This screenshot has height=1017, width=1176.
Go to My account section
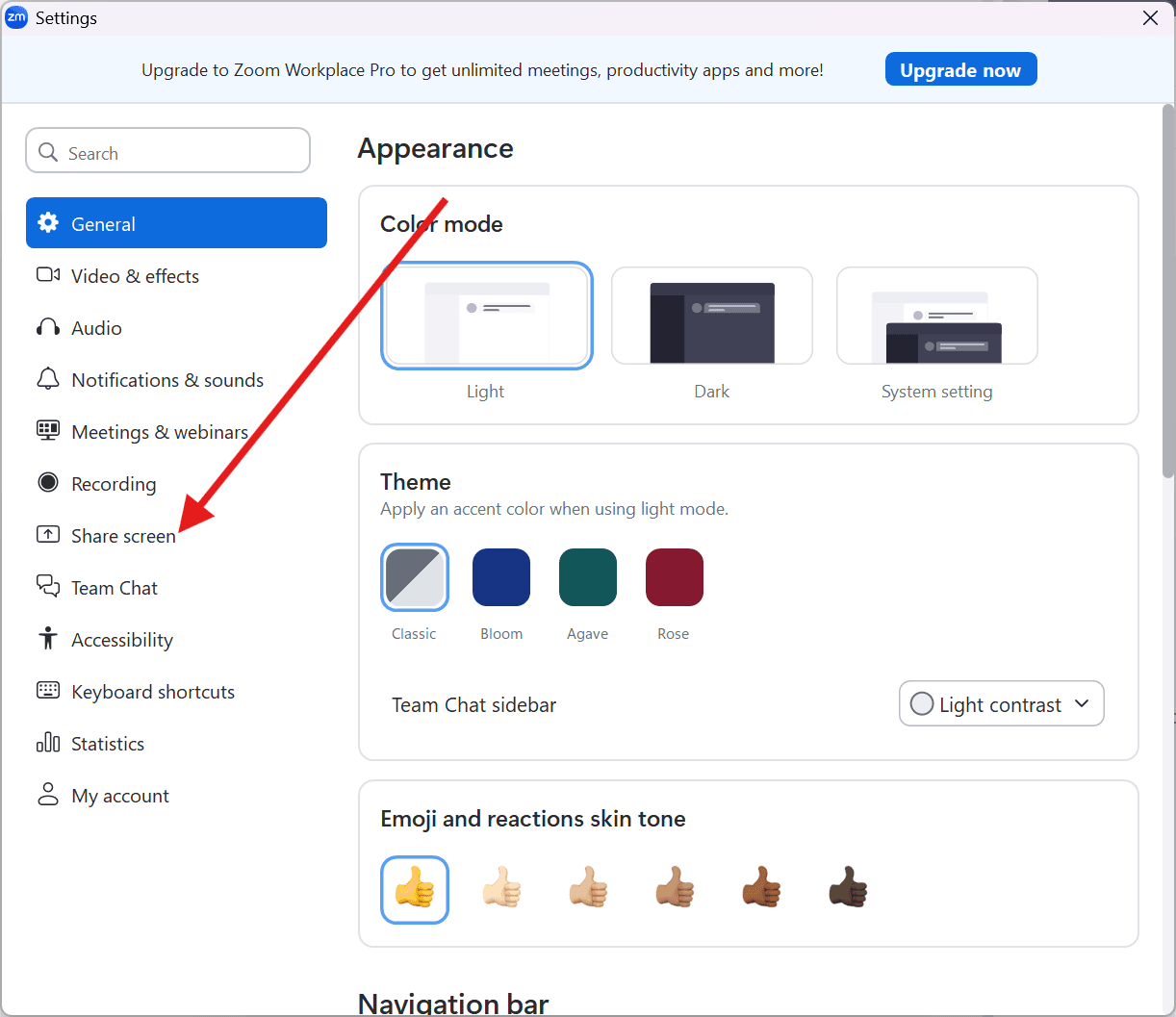click(119, 796)
